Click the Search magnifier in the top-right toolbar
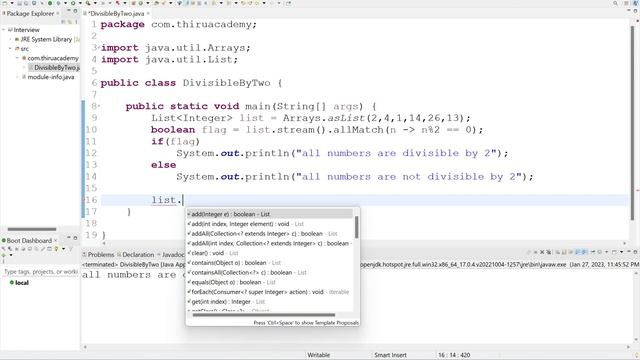640x360 pixels. 615,3
